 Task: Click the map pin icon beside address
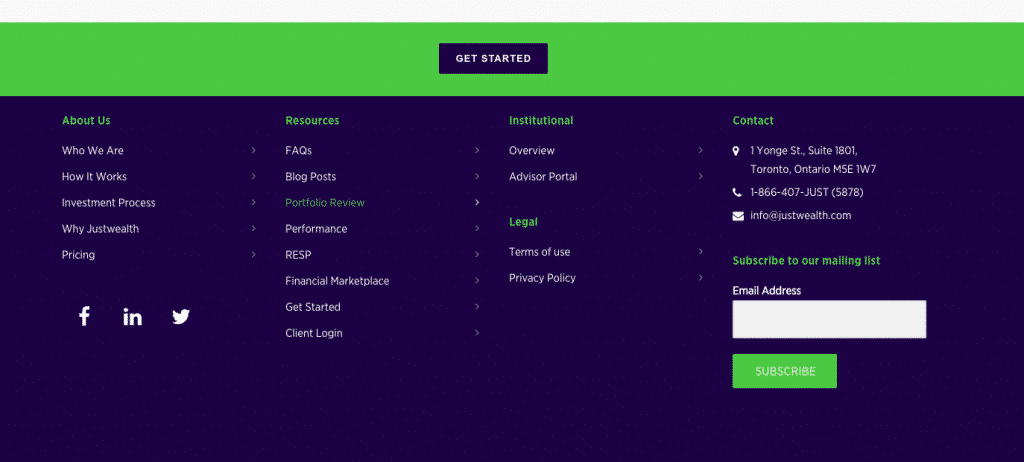(x=737, y=151)
